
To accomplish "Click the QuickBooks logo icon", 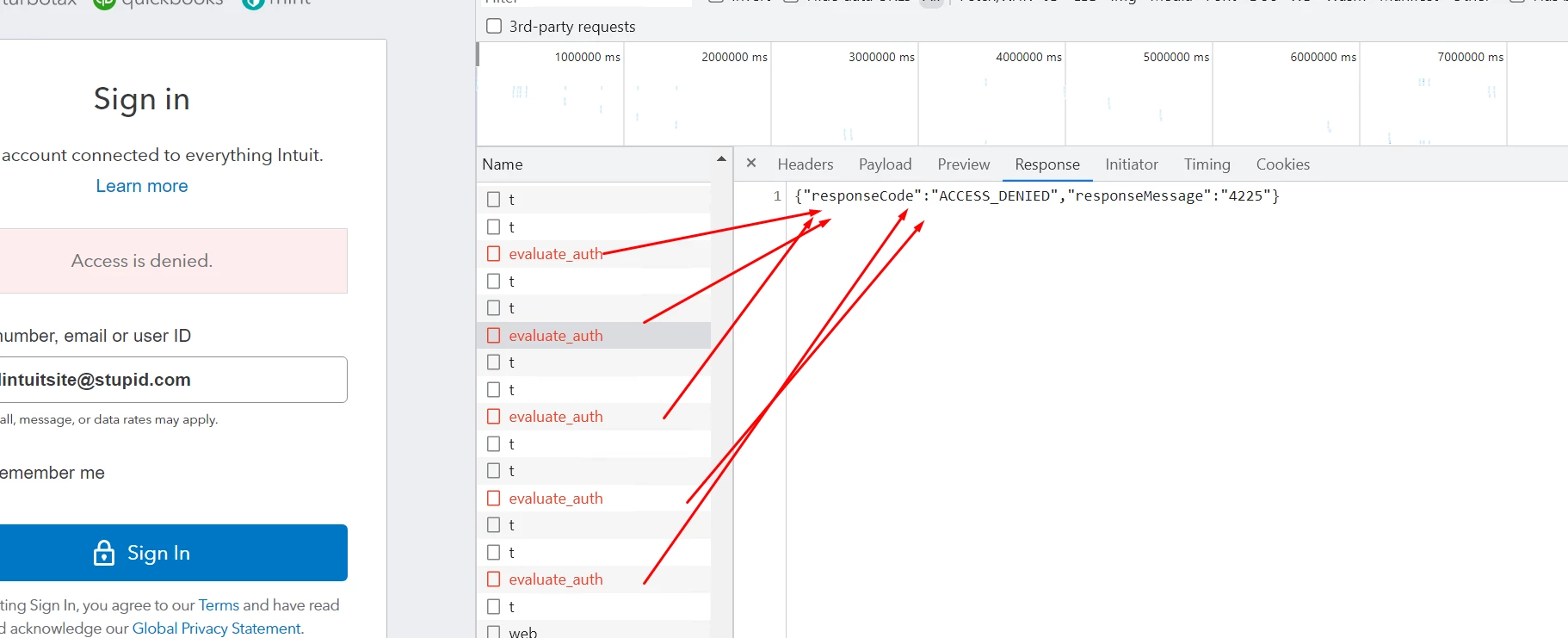I will click(x=104, y=3).
